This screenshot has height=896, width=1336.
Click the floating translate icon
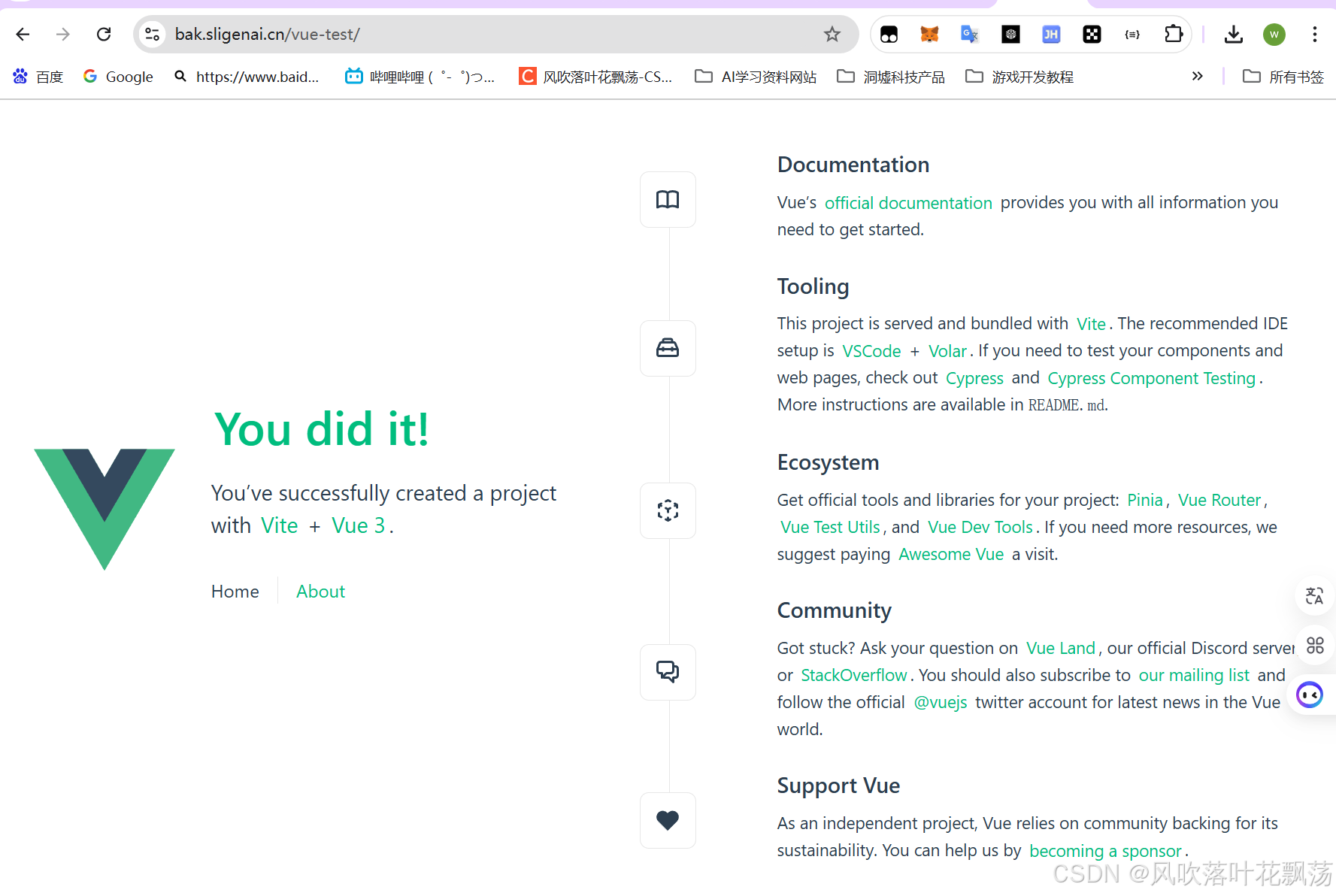coord(1314,596)
